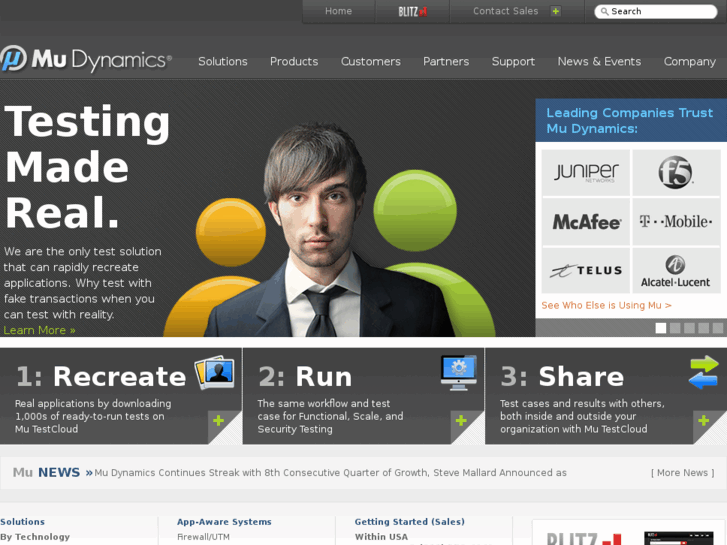Click the F5 logo tile
This screenshot has width=727, height=545.
click(x=676, y=173)
